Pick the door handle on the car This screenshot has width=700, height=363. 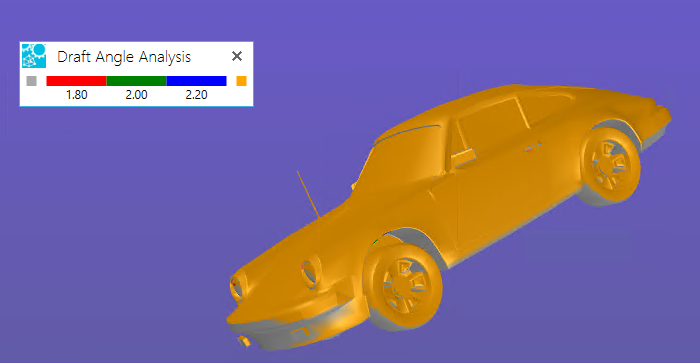(x=533, y=146)
